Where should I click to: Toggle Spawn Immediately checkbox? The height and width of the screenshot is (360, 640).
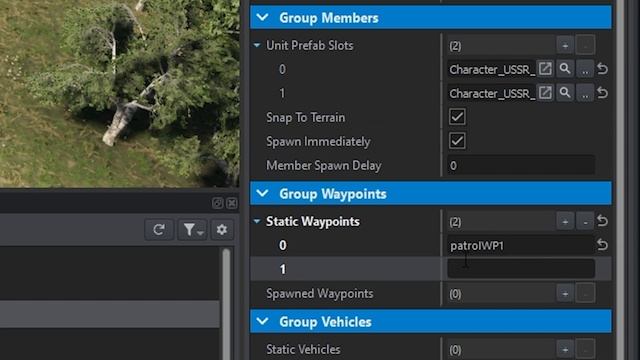coord(457,141)
